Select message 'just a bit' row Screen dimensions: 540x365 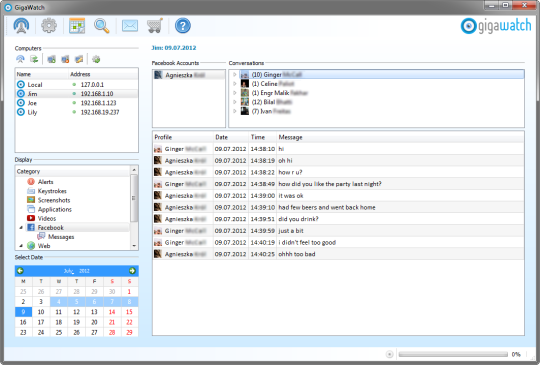[x=338, y=231]
